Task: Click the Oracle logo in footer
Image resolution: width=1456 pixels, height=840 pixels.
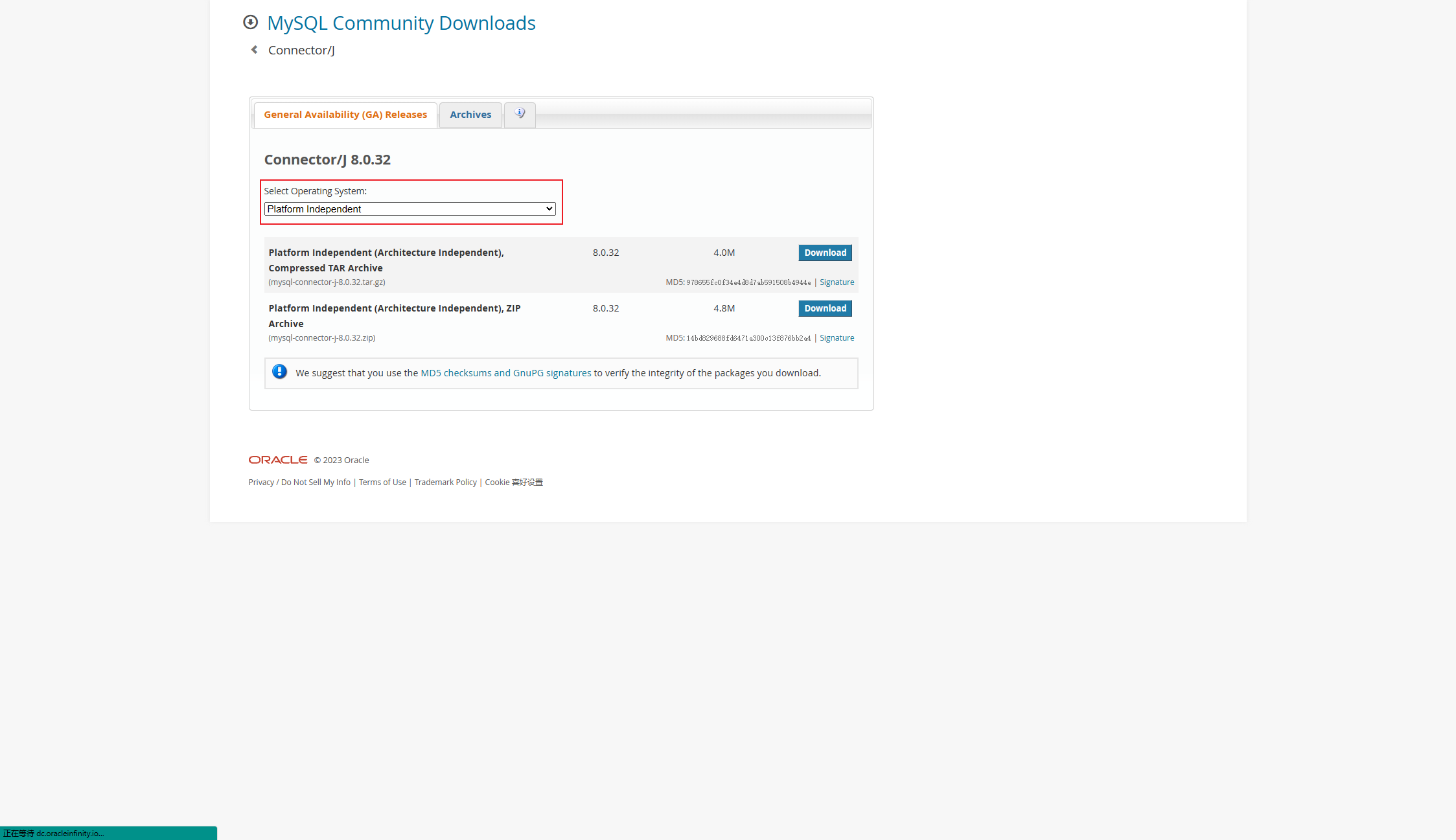Action: [x=278, y=460]
